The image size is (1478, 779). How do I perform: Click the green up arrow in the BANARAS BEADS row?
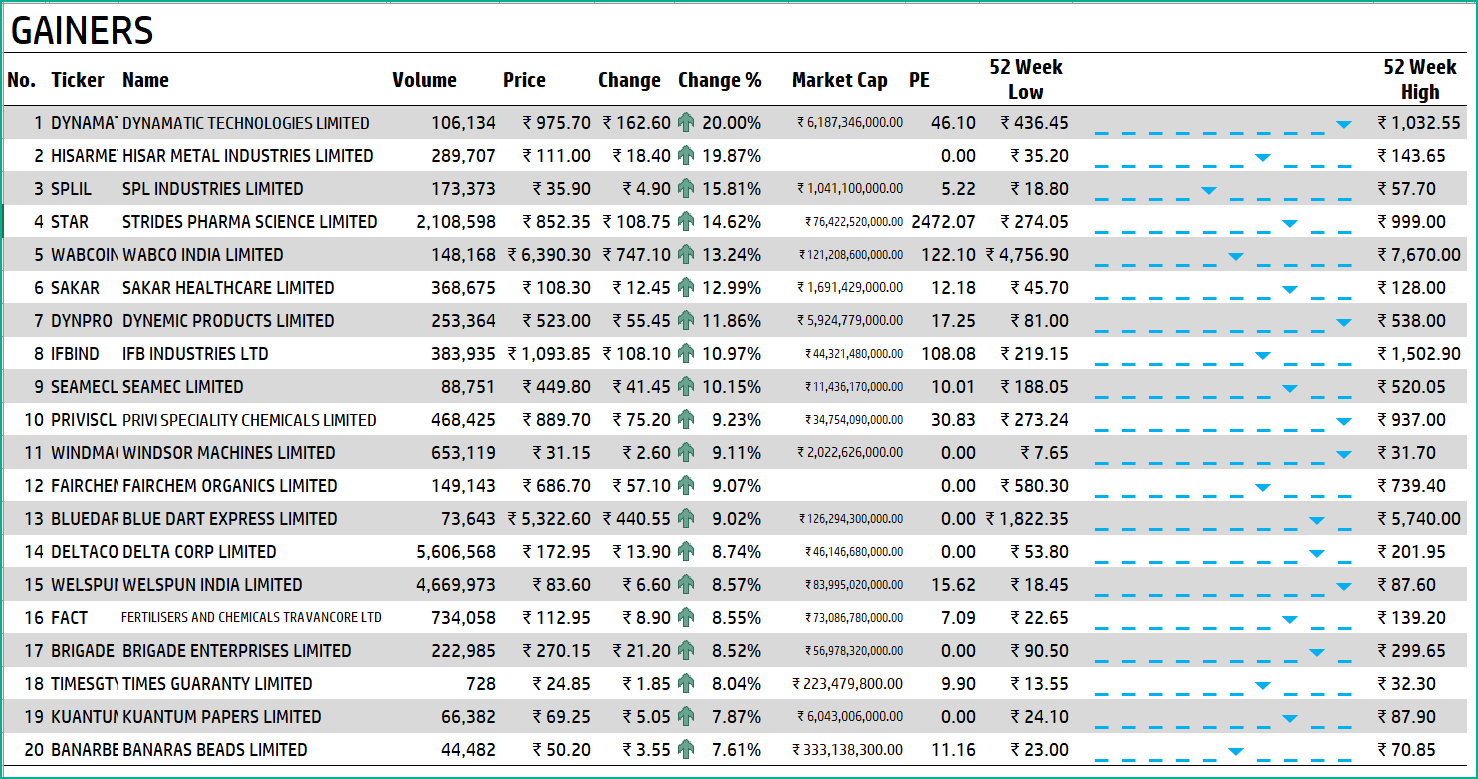(x=686, y=749)
